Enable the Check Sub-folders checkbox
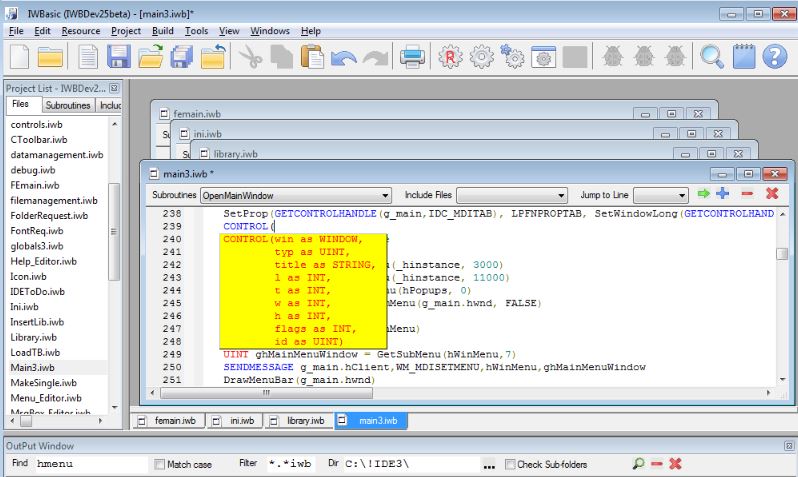The height and width of the screenshot is (477, 798). click(510, 464)
